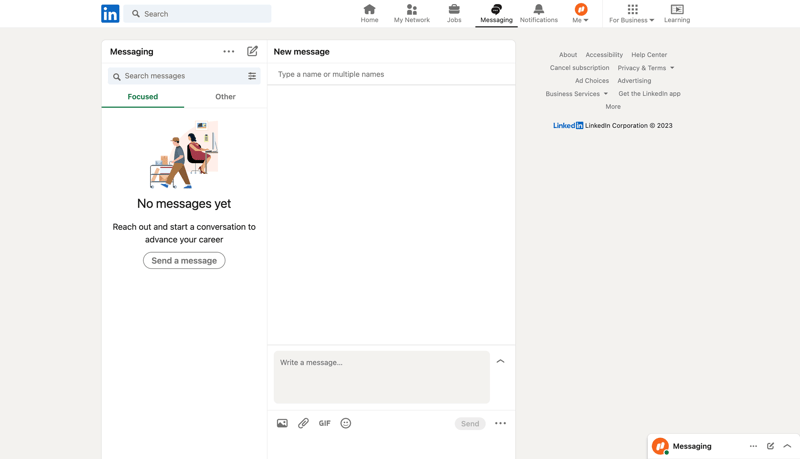800x459 pixels.
Task: Expand Business Services dropdown
Action: click(x=577, y=94)
